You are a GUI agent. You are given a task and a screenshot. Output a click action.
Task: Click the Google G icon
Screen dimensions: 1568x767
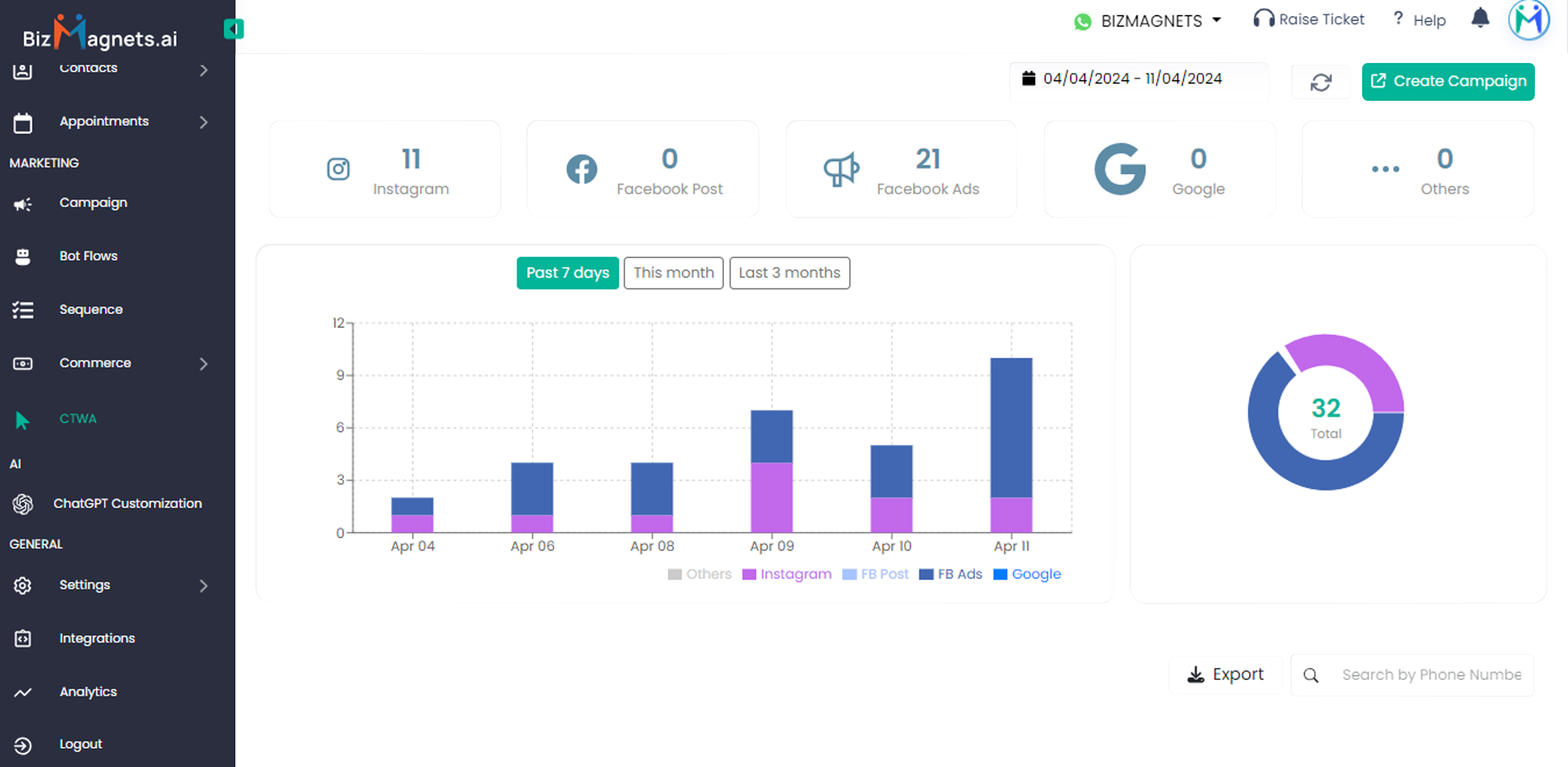click(1120, 168)
